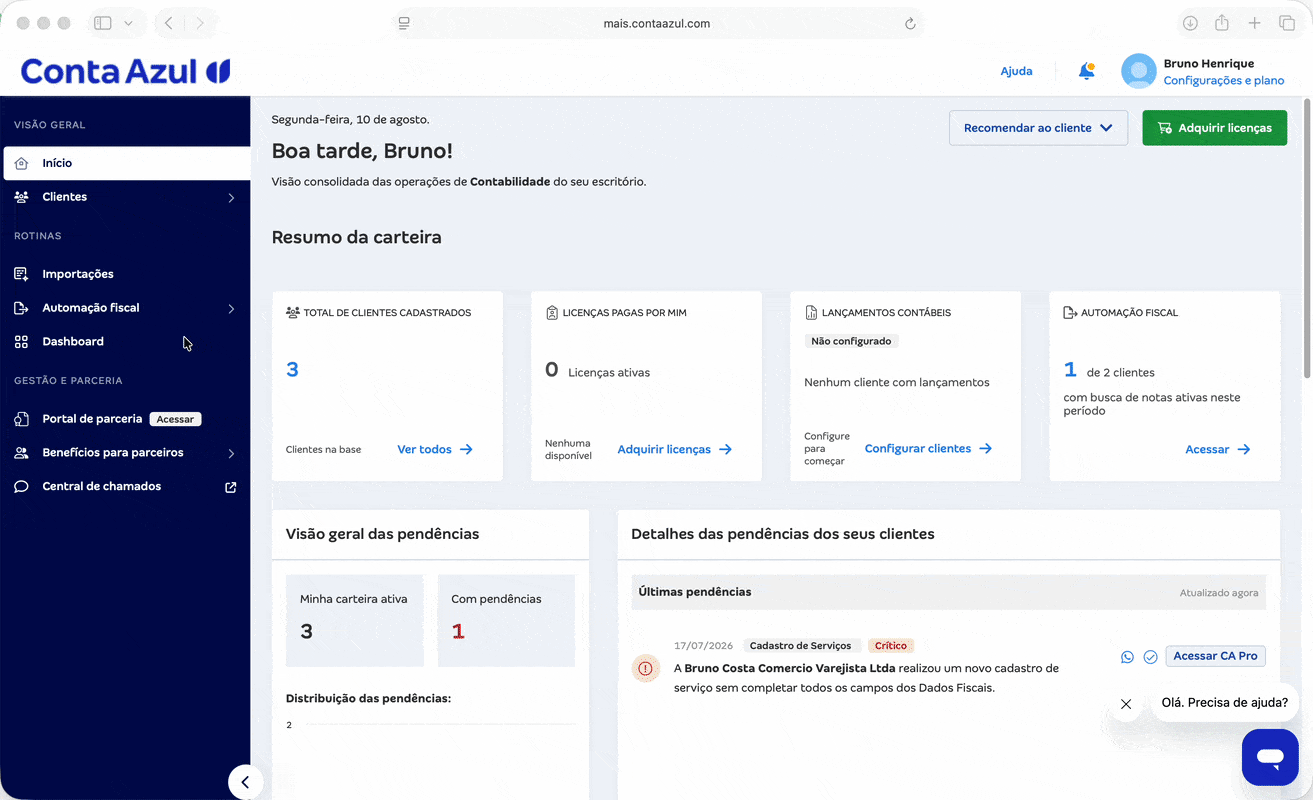Show the Safari downloads list

[1190, 23]
